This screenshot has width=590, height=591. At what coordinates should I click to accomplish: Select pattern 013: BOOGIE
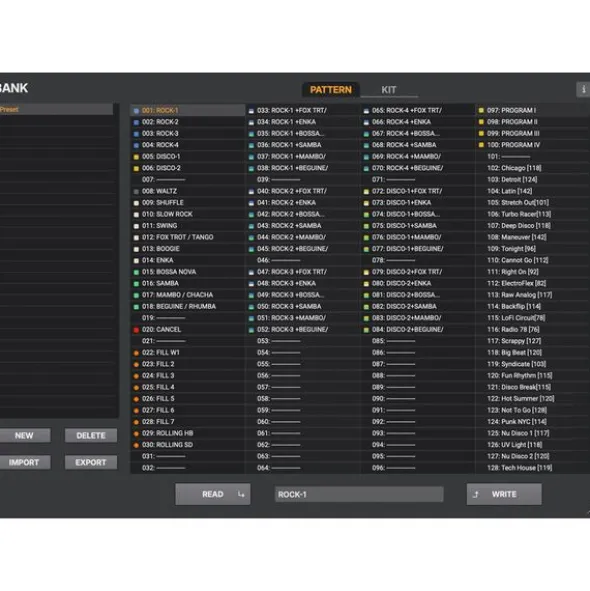pos(188,249)
